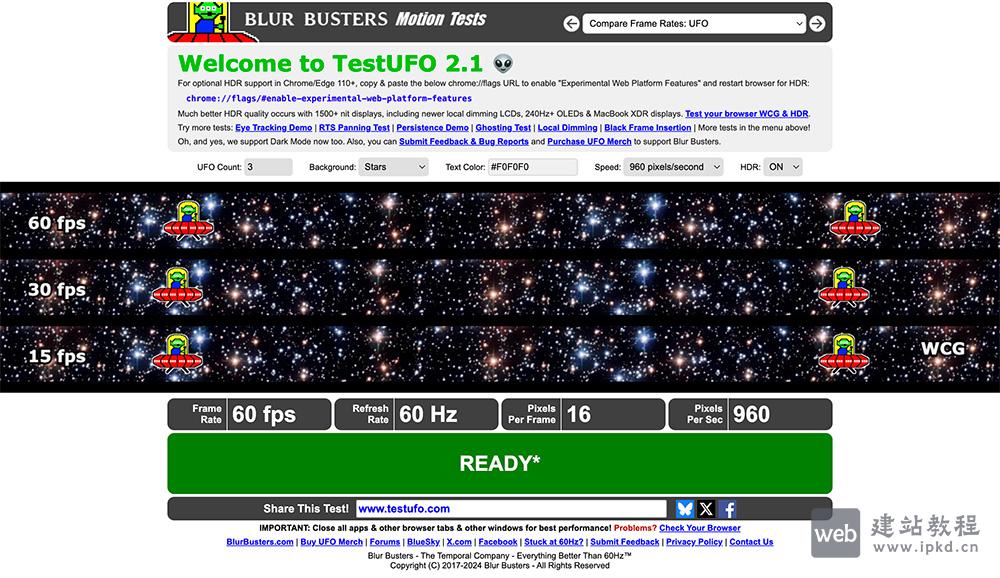This screenshot has height=578, width=1000.
Task: Share test via X icon
Action: pyautogui.click(x=706, y=508)
